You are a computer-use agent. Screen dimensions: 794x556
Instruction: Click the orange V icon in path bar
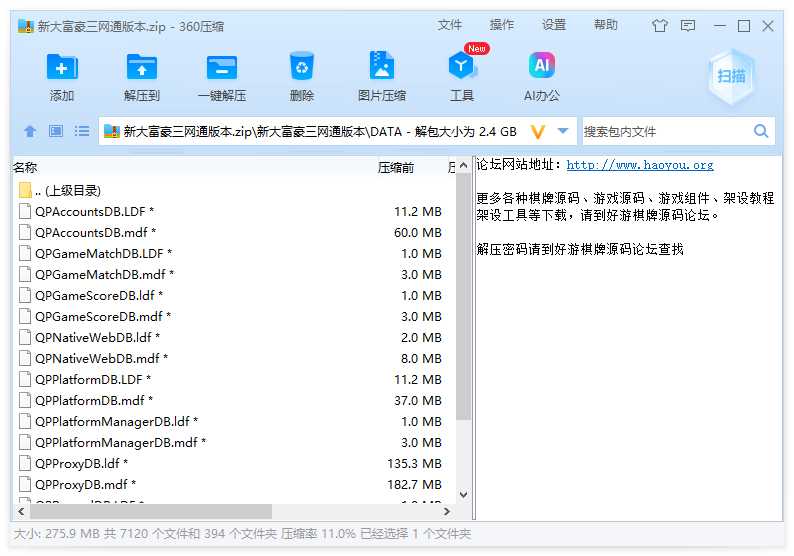click(538, 132)
